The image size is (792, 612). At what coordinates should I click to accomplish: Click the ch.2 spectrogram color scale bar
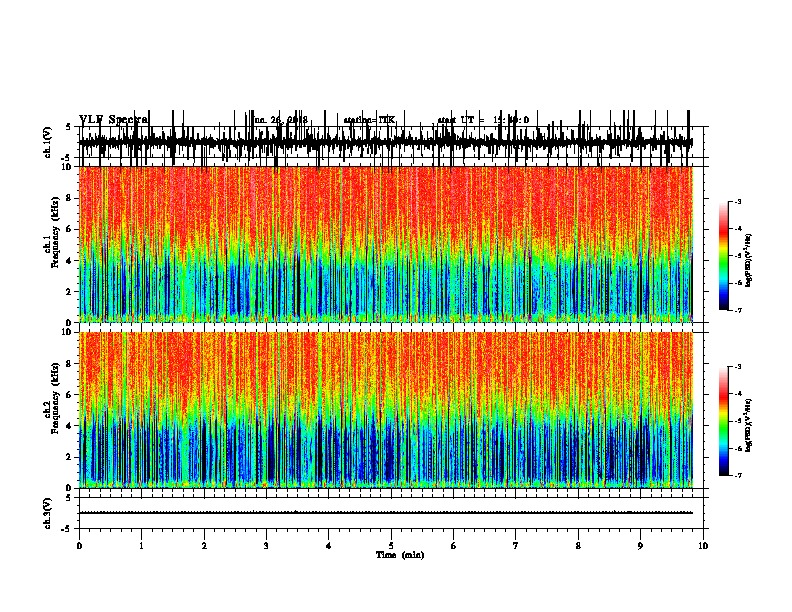coord(724,421)
